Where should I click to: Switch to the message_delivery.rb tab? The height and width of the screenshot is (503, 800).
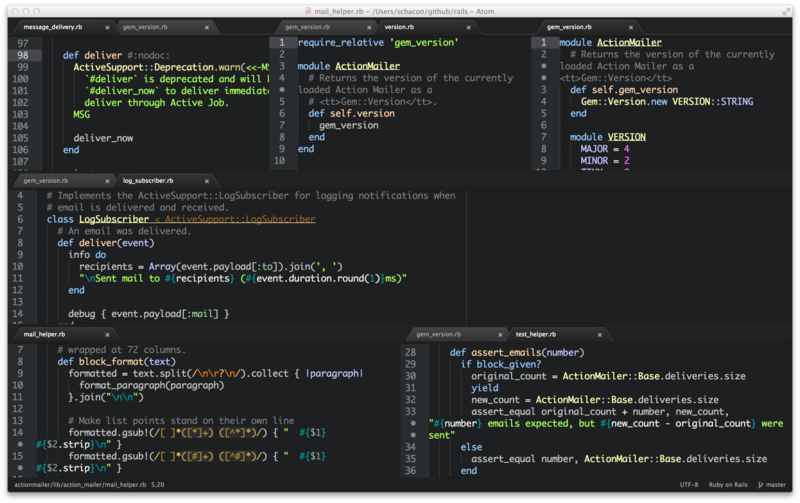click(55, 27)
